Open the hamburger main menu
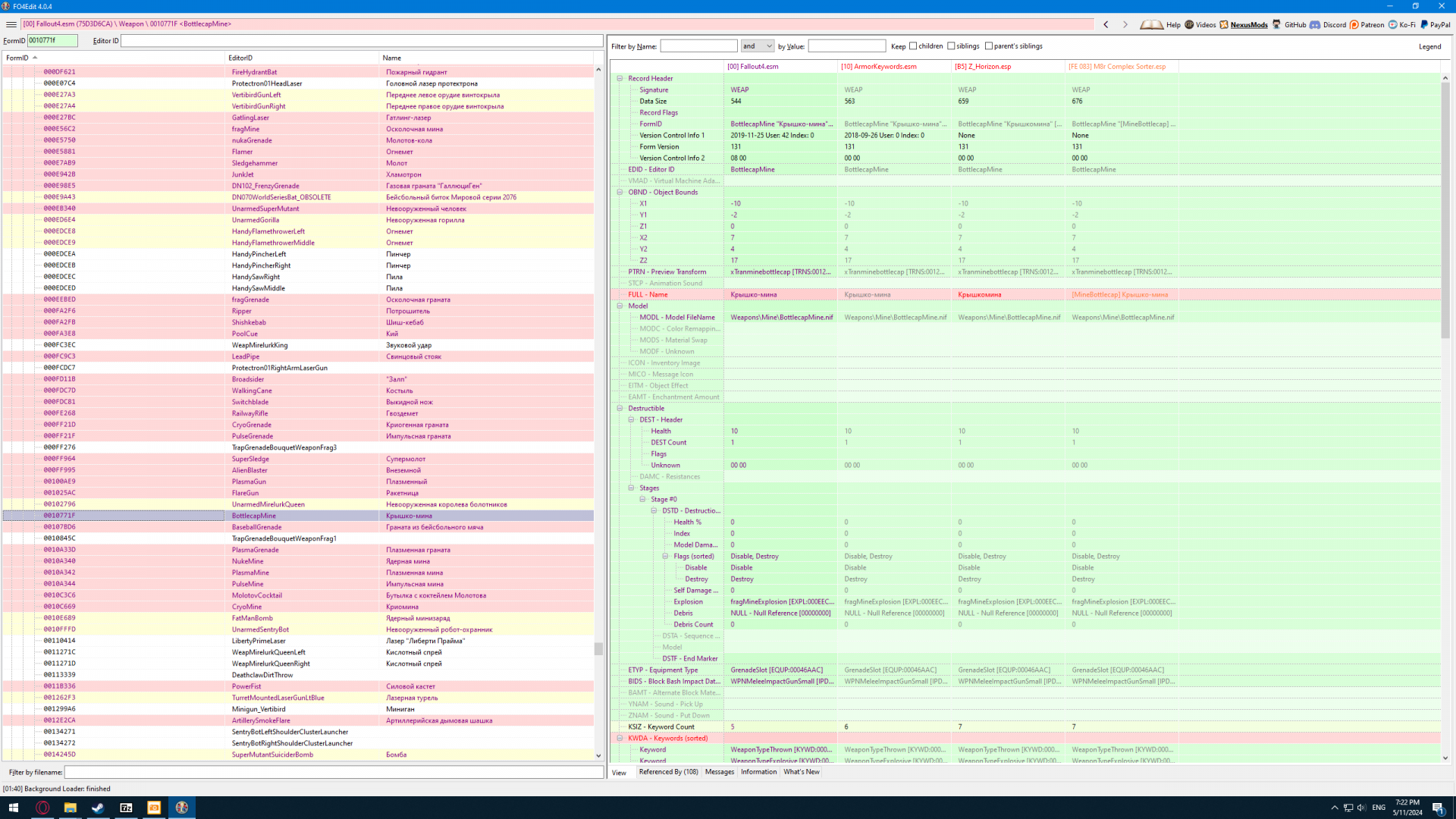 click(11, 24)
